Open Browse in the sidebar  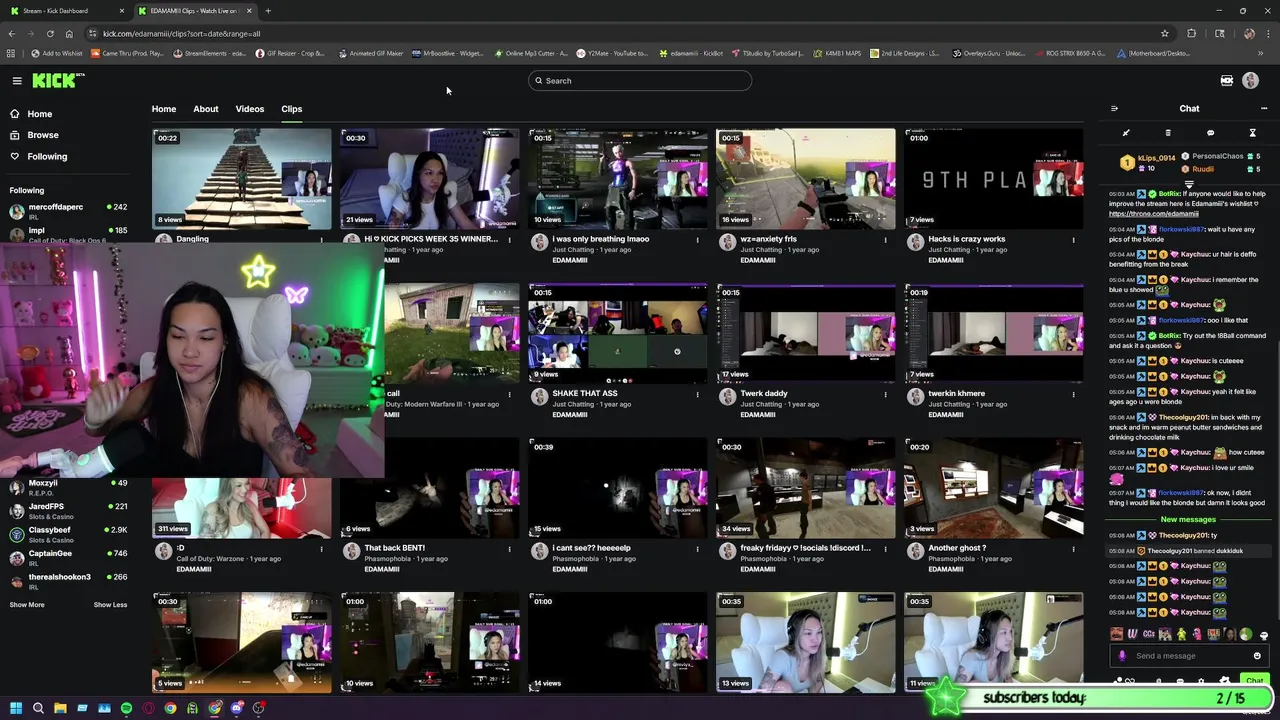[34, 135]
